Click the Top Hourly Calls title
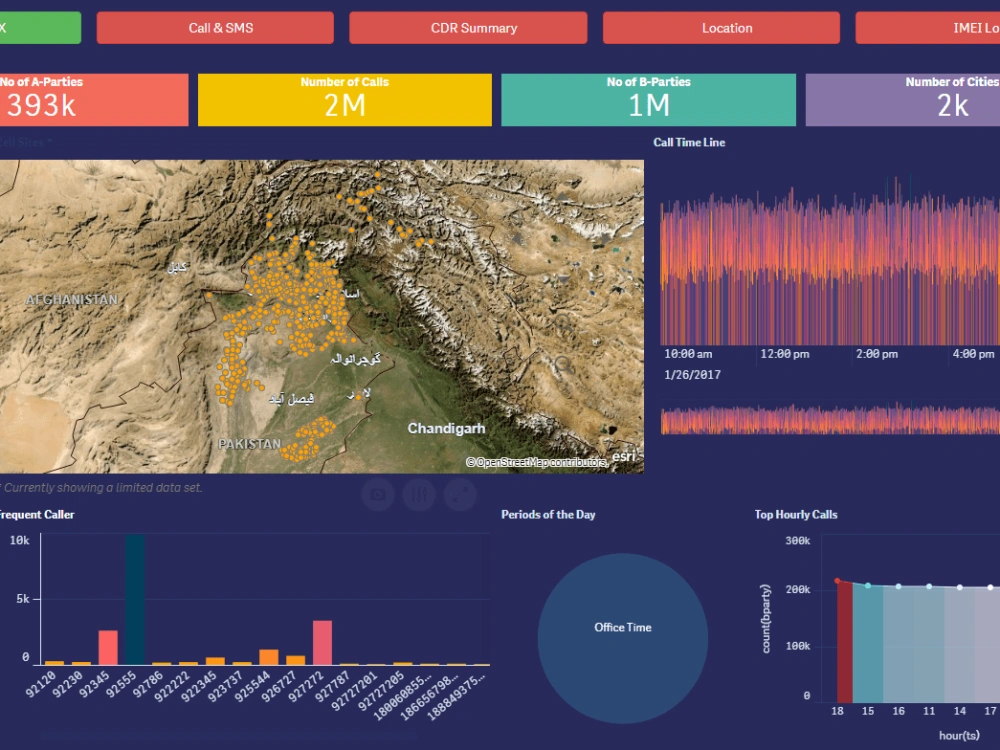This screenshot has height=750, width=1000. [796, 515]
